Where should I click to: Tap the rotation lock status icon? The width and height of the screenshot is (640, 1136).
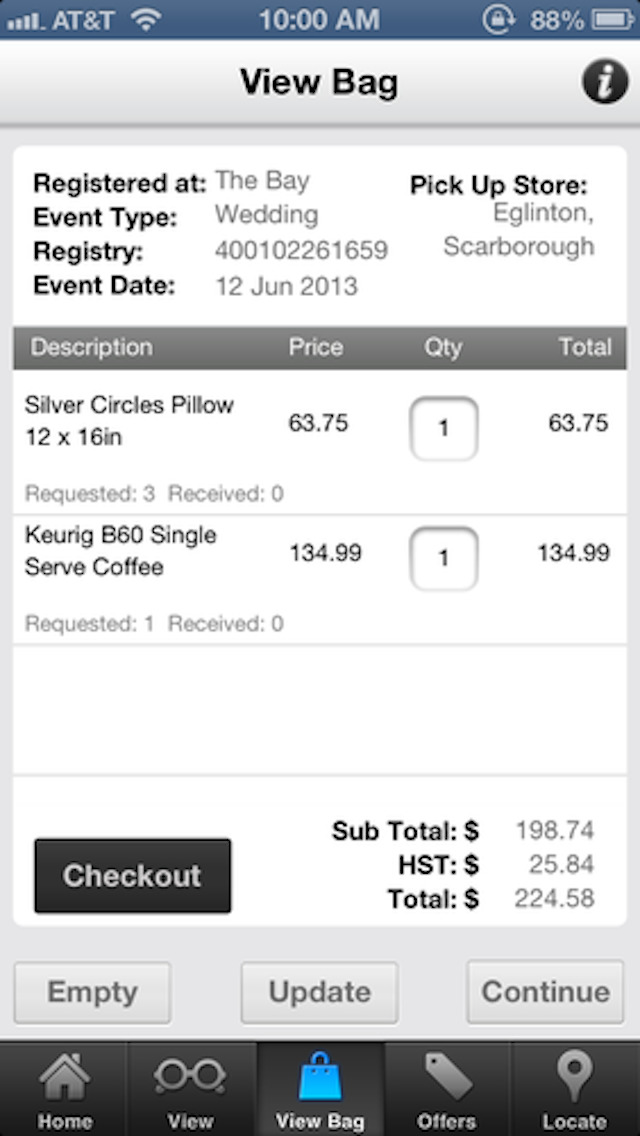[x=497, y=19]
